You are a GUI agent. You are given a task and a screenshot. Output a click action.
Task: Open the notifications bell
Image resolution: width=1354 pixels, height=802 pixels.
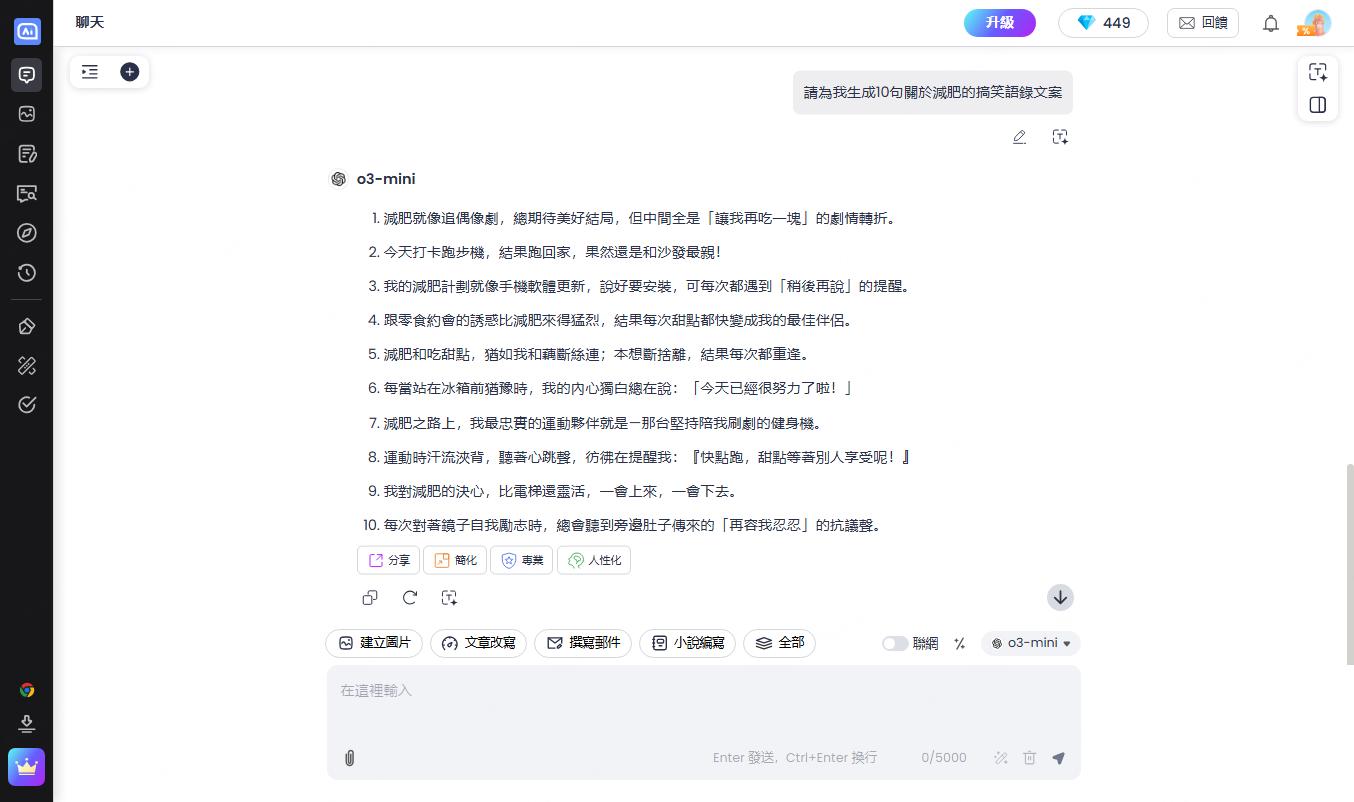(x=1271, y=23)
